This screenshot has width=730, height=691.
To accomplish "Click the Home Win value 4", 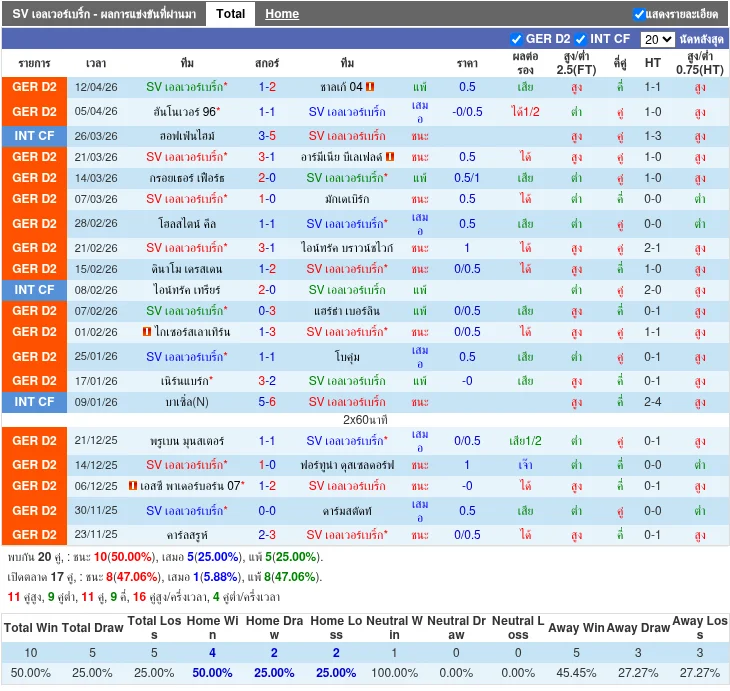I will [212, 653].
